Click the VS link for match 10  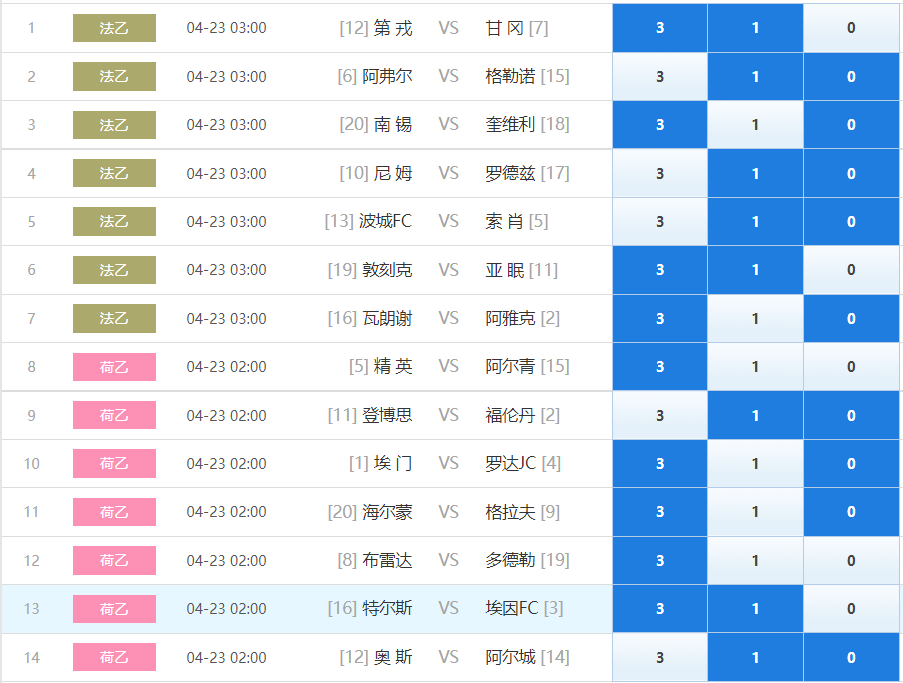coord(448,464)
